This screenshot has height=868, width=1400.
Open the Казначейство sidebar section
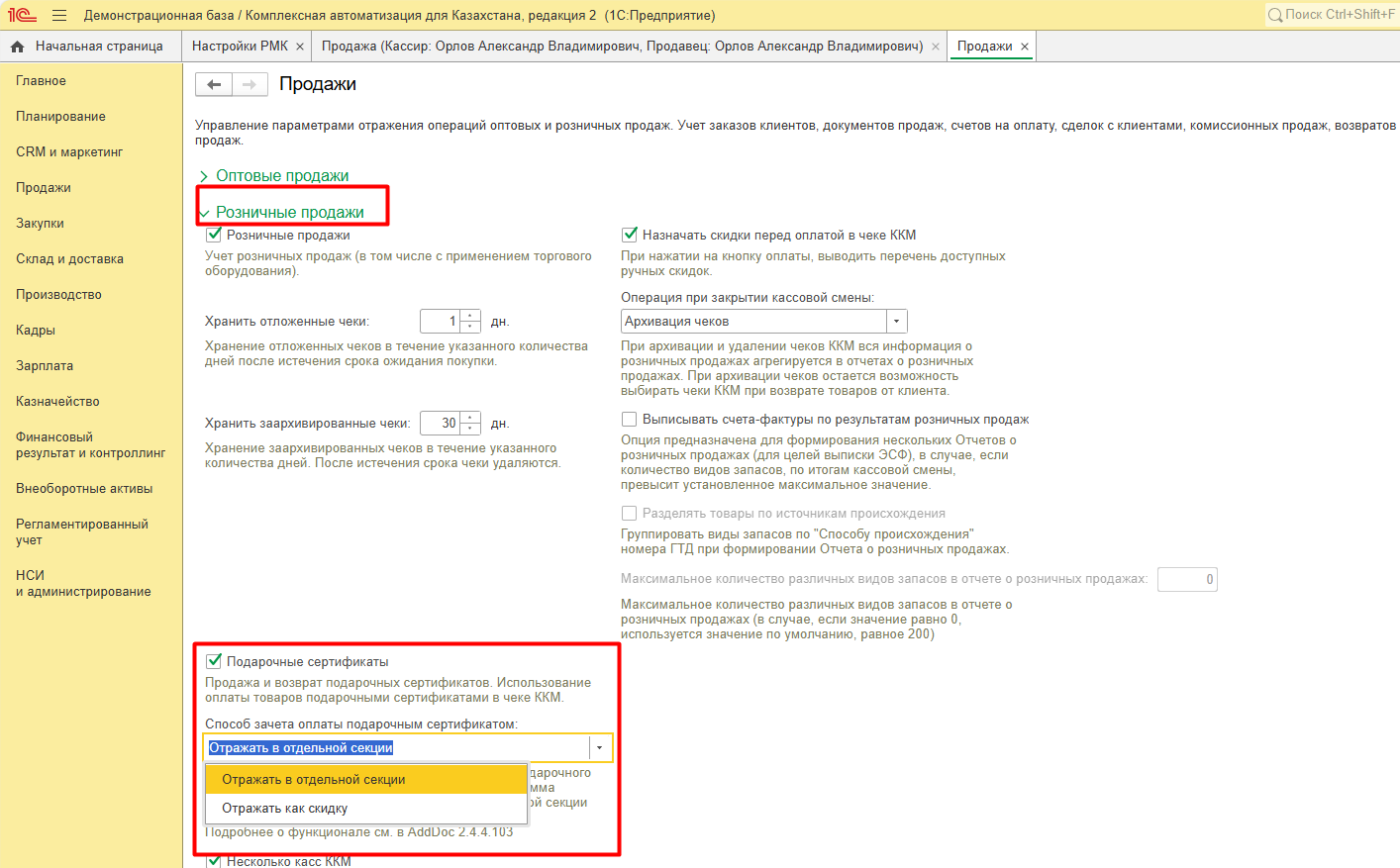click(57, 402)
